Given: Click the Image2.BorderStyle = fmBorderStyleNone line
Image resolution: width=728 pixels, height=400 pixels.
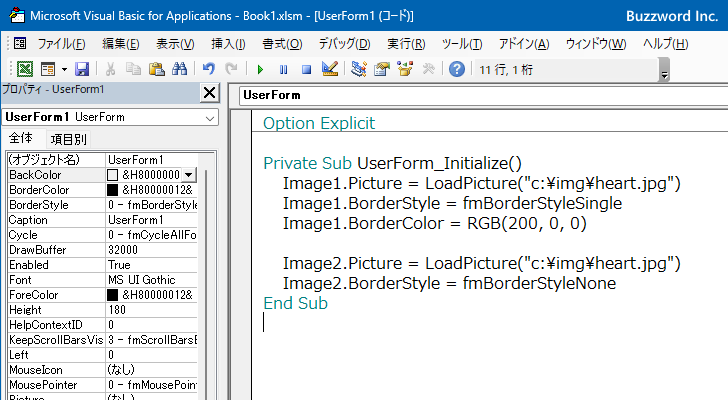Looking at the screenshot, I should pos(449,283).
